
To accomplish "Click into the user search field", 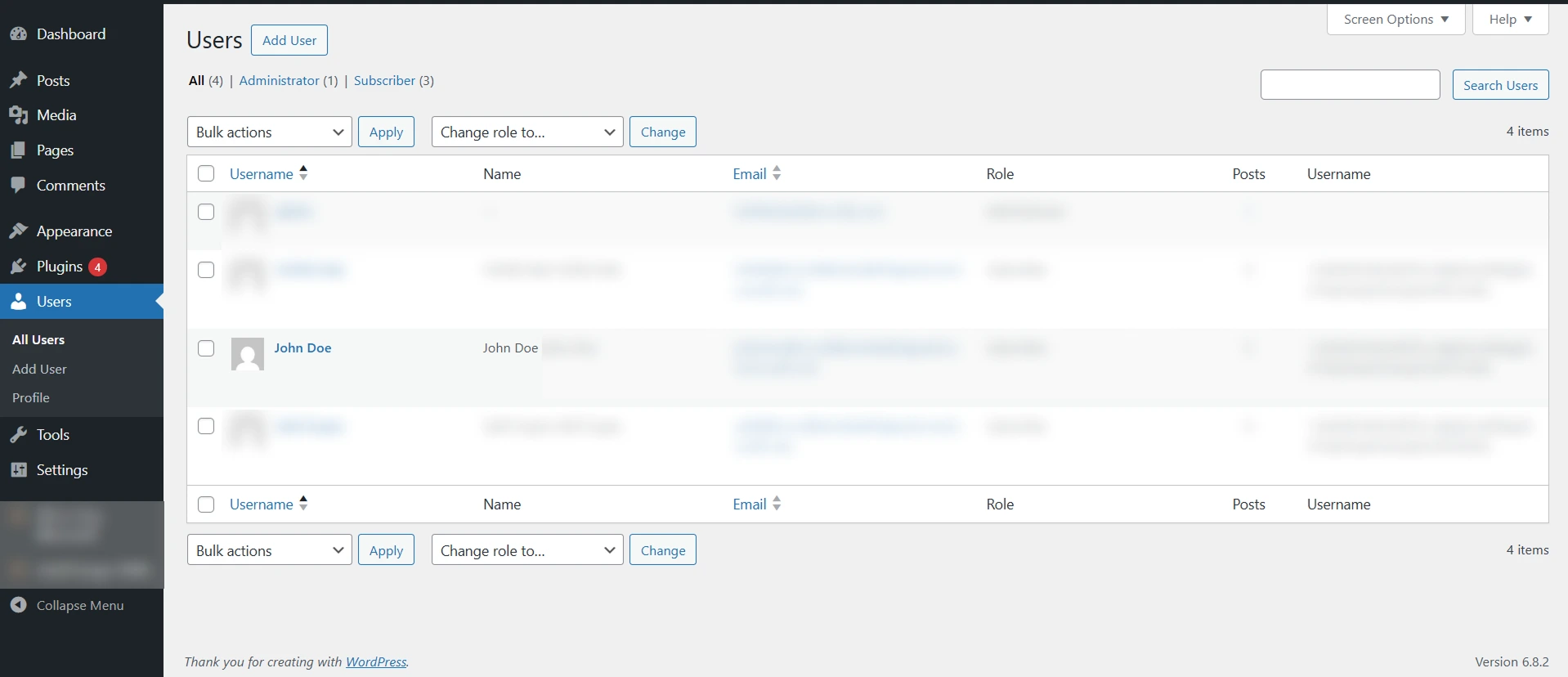I will tap(1350, 85).
